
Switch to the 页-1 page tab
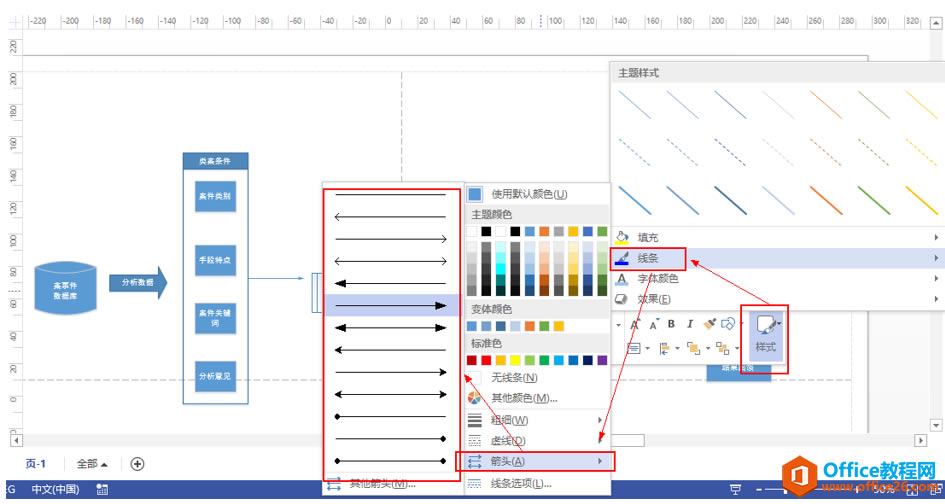coord(36,464)
